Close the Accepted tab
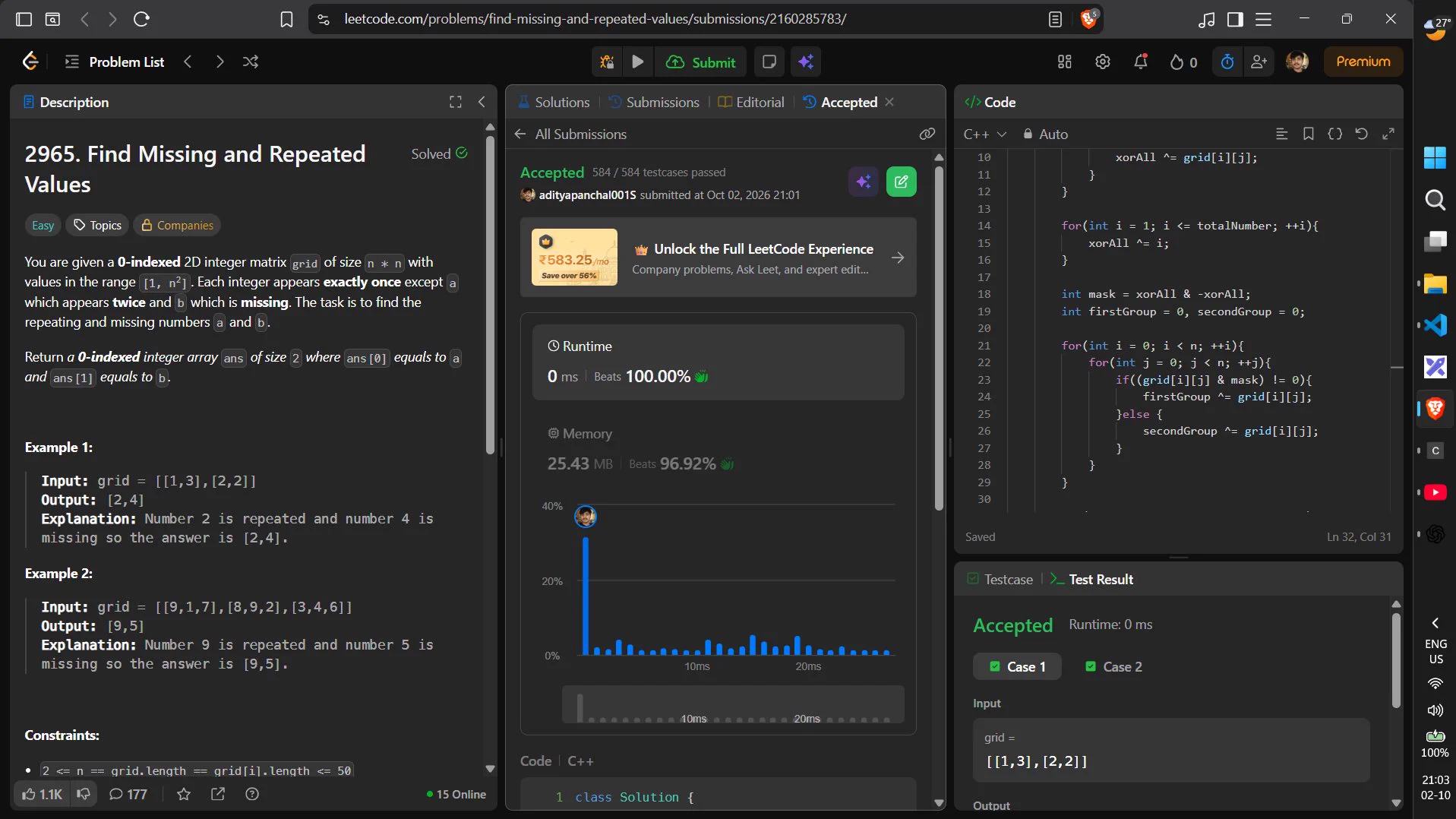 pos(889,102)
